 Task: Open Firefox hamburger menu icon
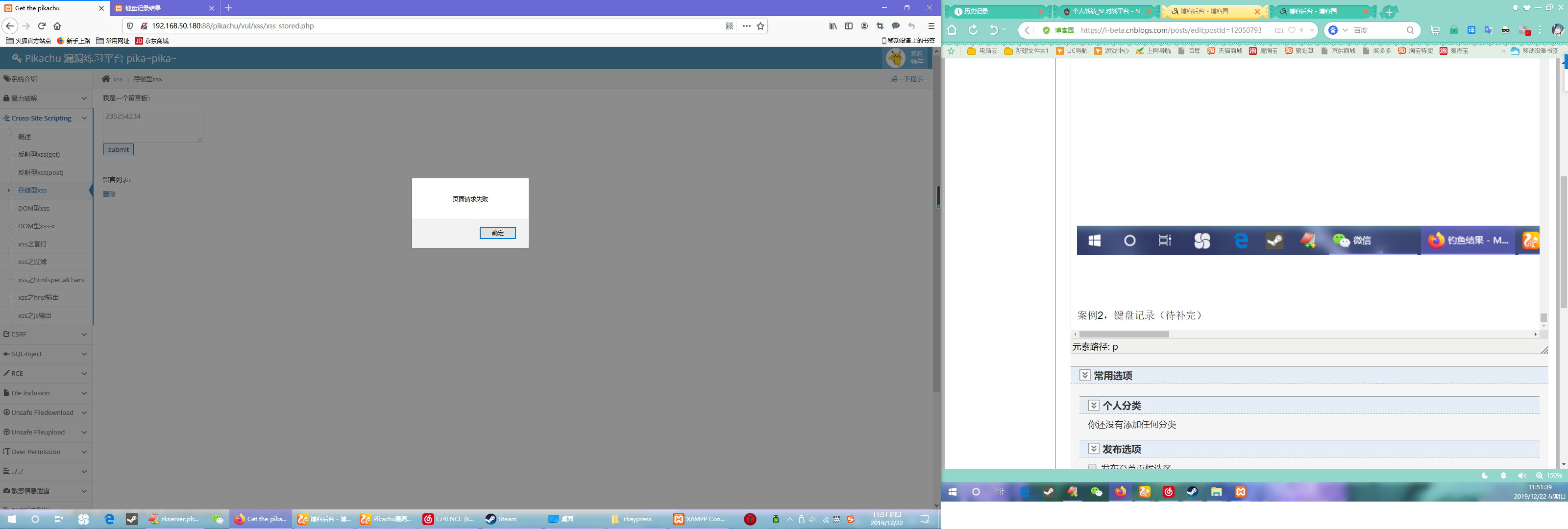(x=931, y=26)
